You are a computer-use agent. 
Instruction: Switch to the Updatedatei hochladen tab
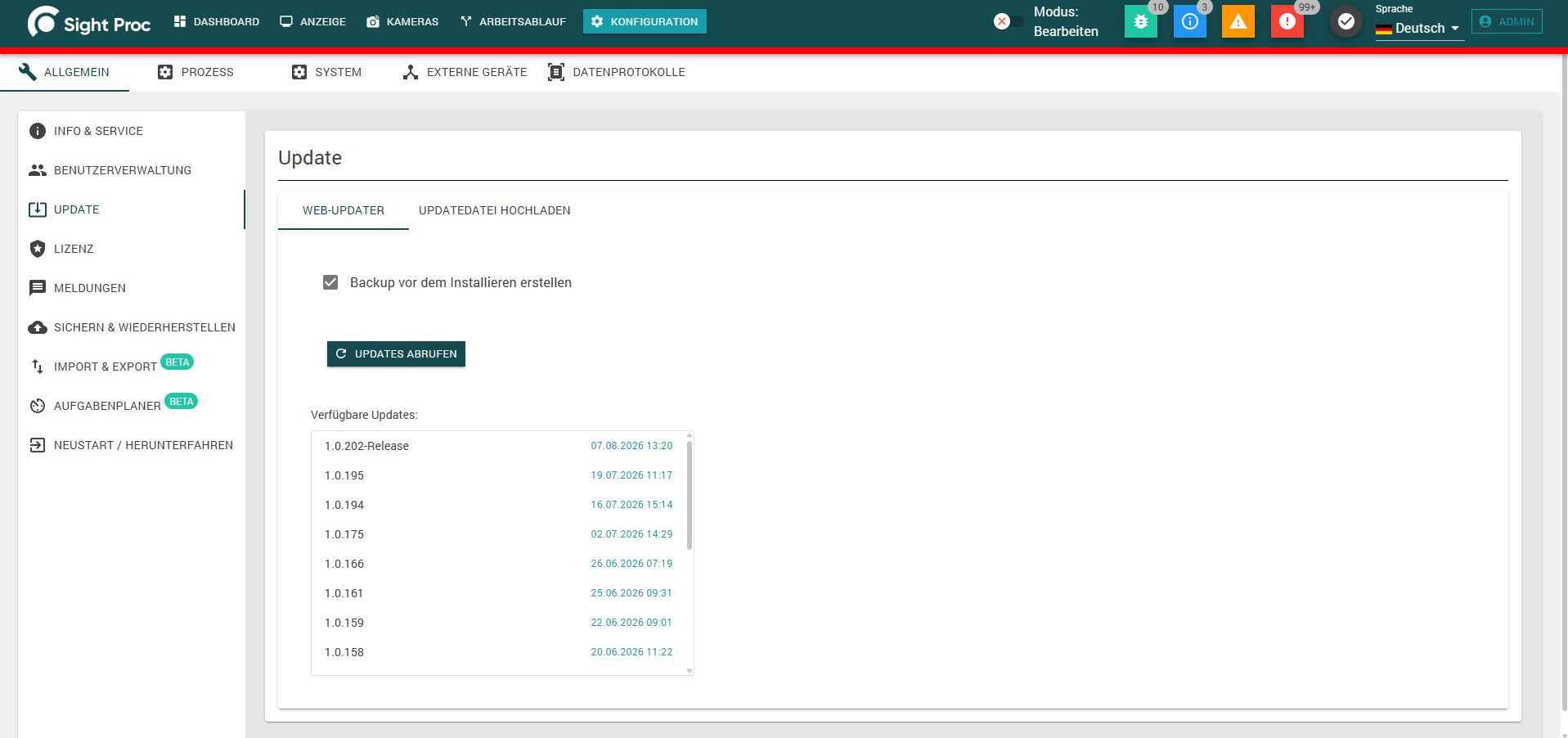495,210
